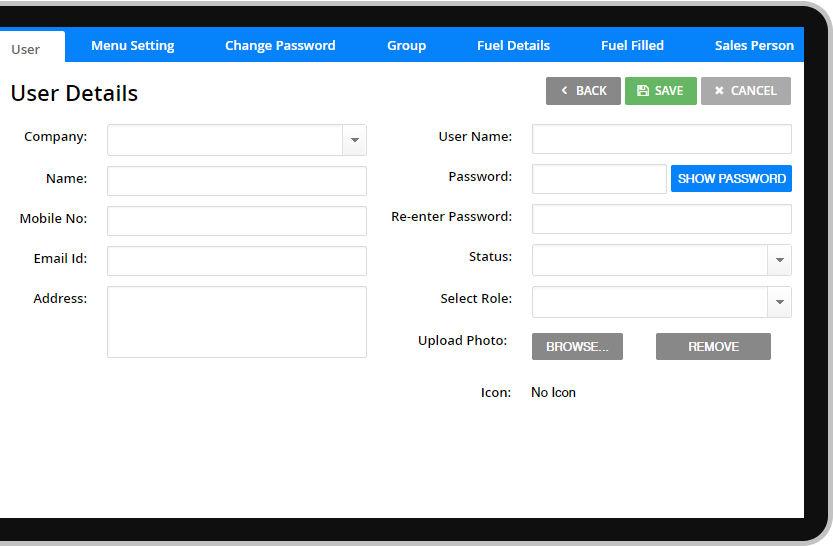Click into the Mobile No field

pyautogui.click(x=237, y=221)
